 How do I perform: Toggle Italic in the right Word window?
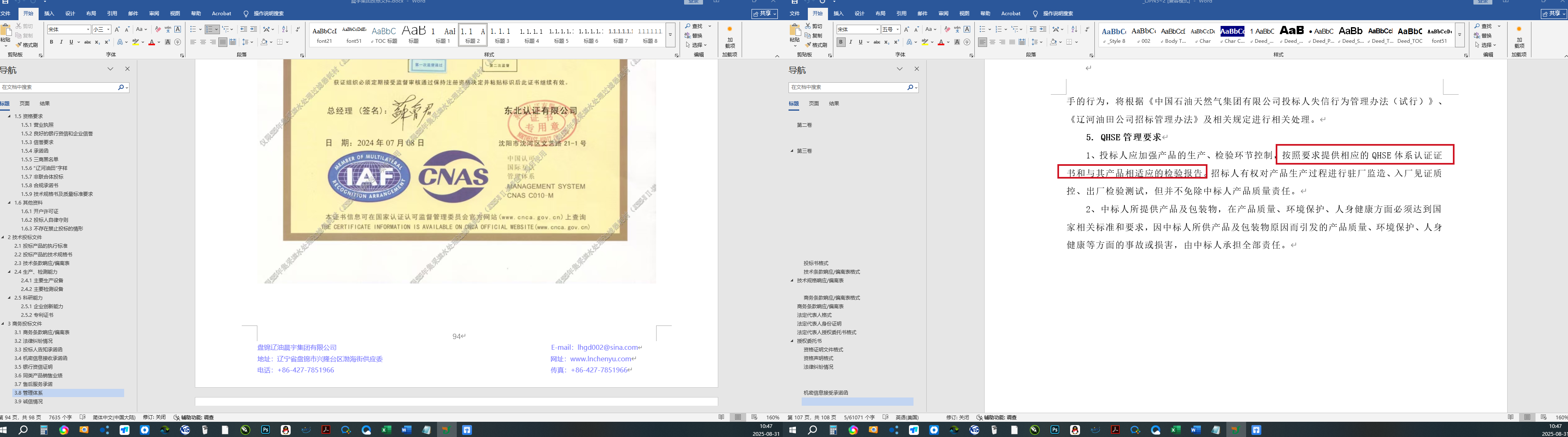tap(850, 42)
